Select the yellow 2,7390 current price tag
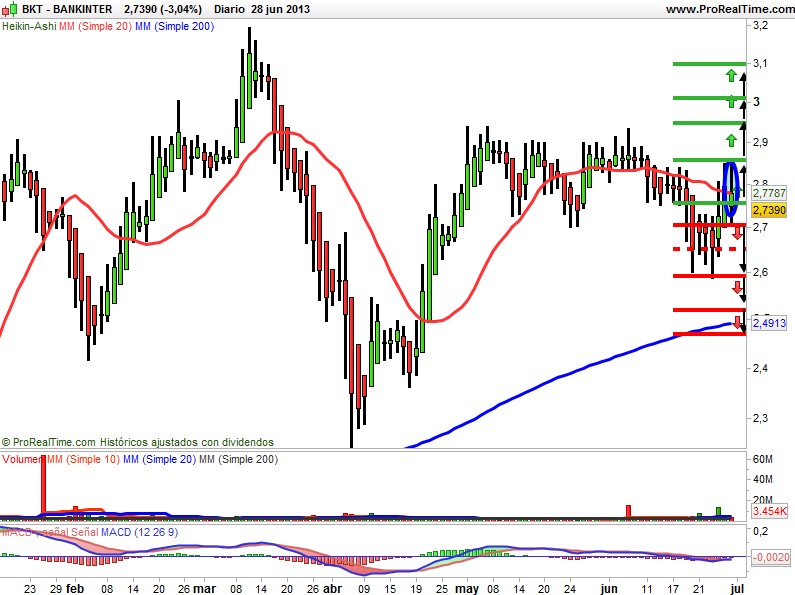 (x=769, y=210)
